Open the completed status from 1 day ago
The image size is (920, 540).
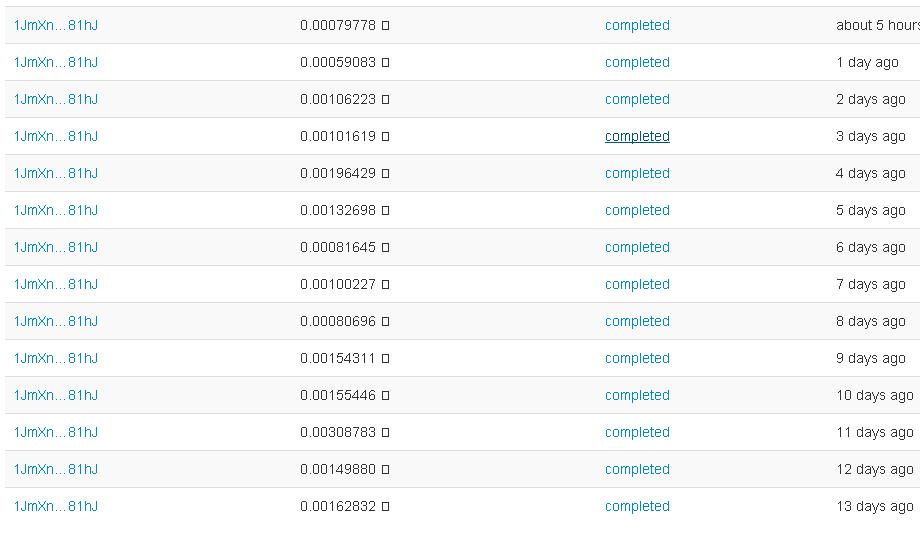tap(637, 62)
